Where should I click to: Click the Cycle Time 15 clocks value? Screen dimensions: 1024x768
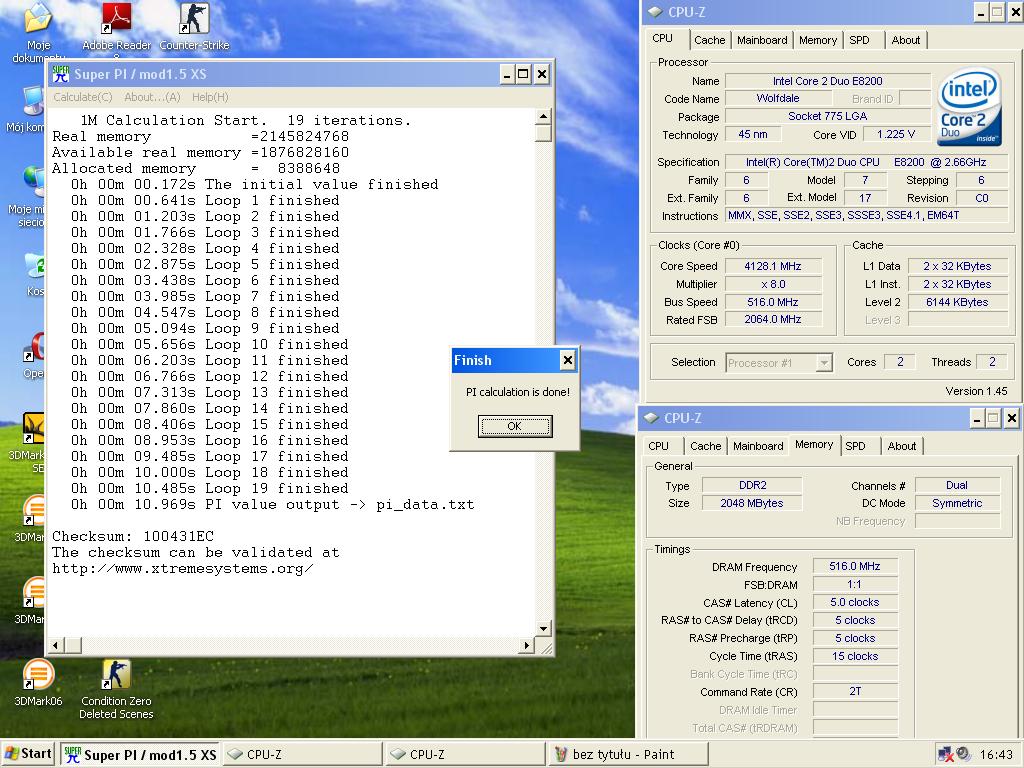(x=854, y=656)
